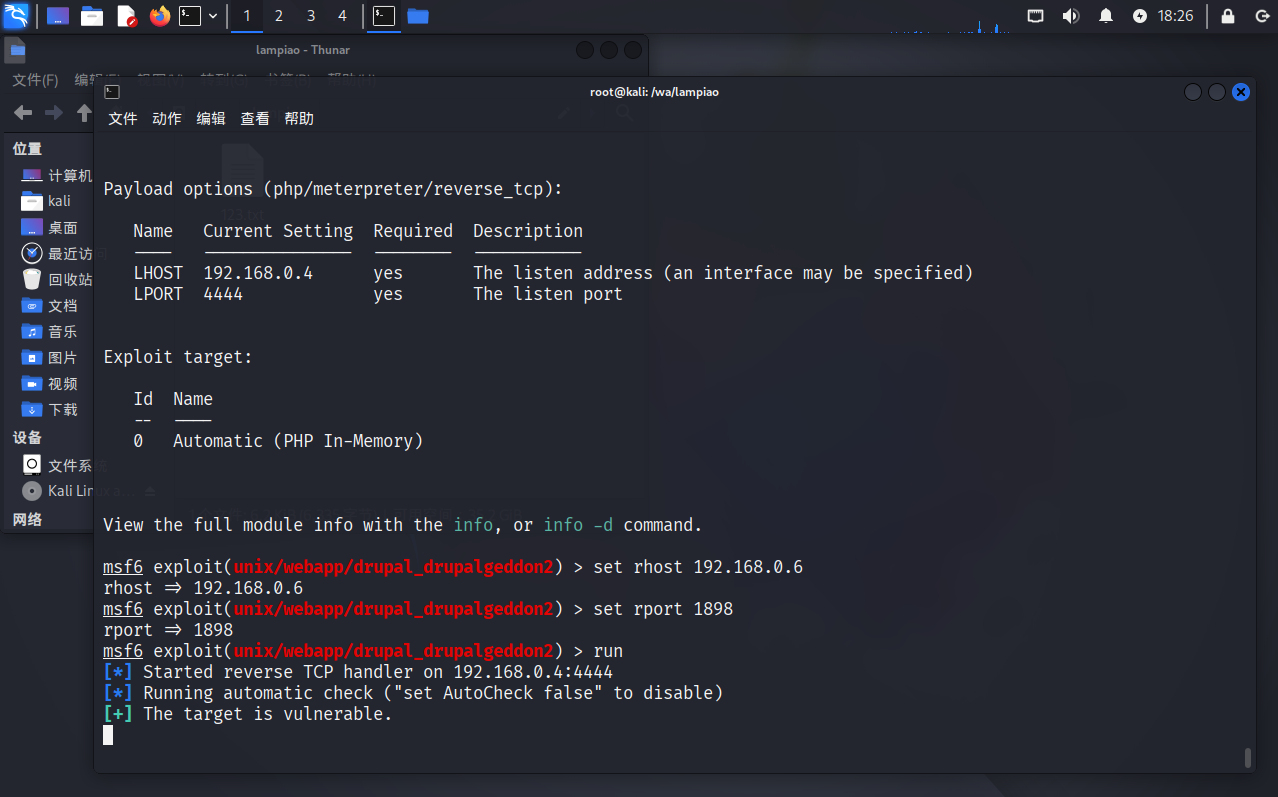Viewport: 1278px width, 797px height.
Task: Click 'The target is vulnerable.' output line
Action: click(248, 714)
